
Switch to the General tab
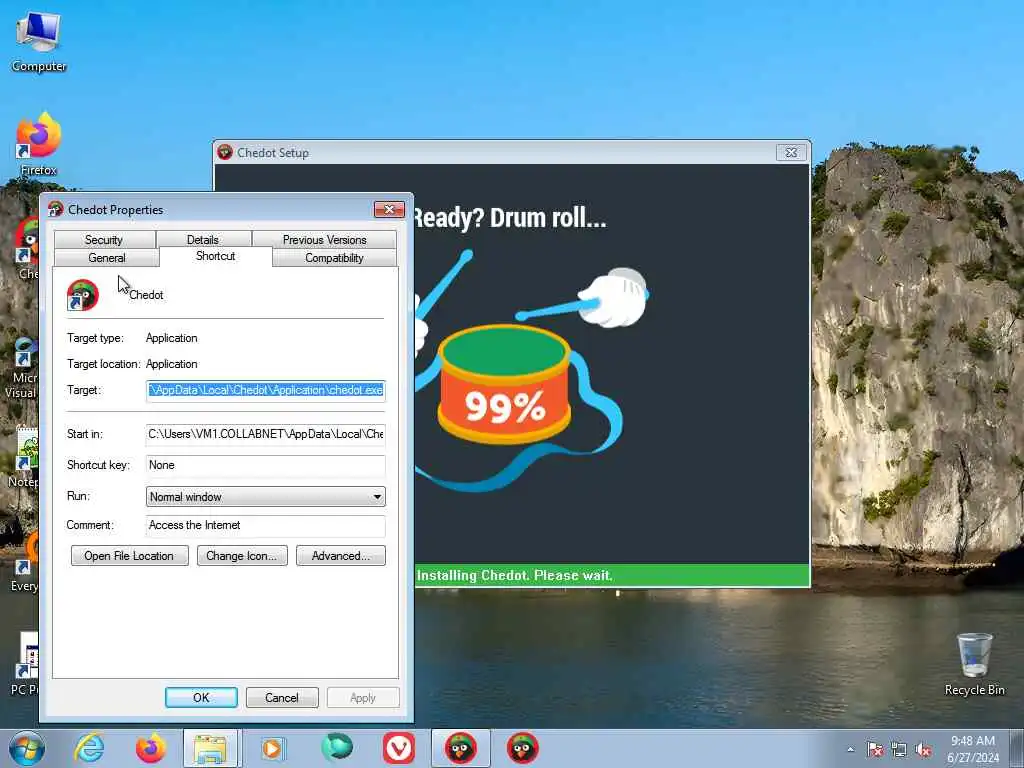click(x=106, y=258)
